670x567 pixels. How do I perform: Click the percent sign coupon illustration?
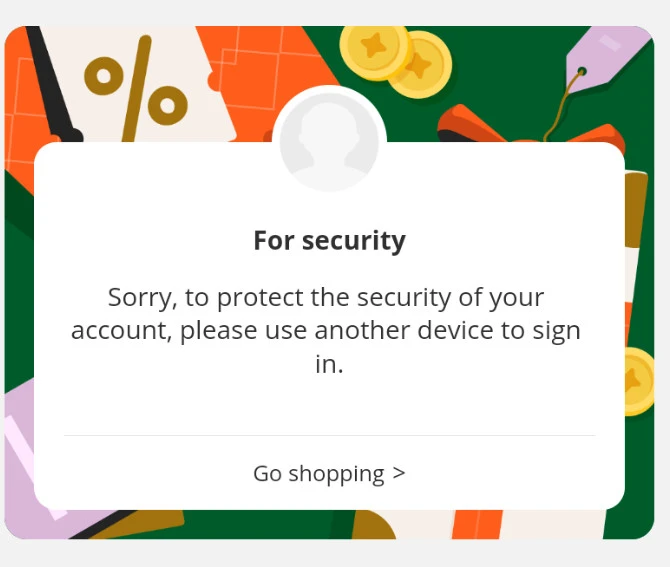(136, 89)
